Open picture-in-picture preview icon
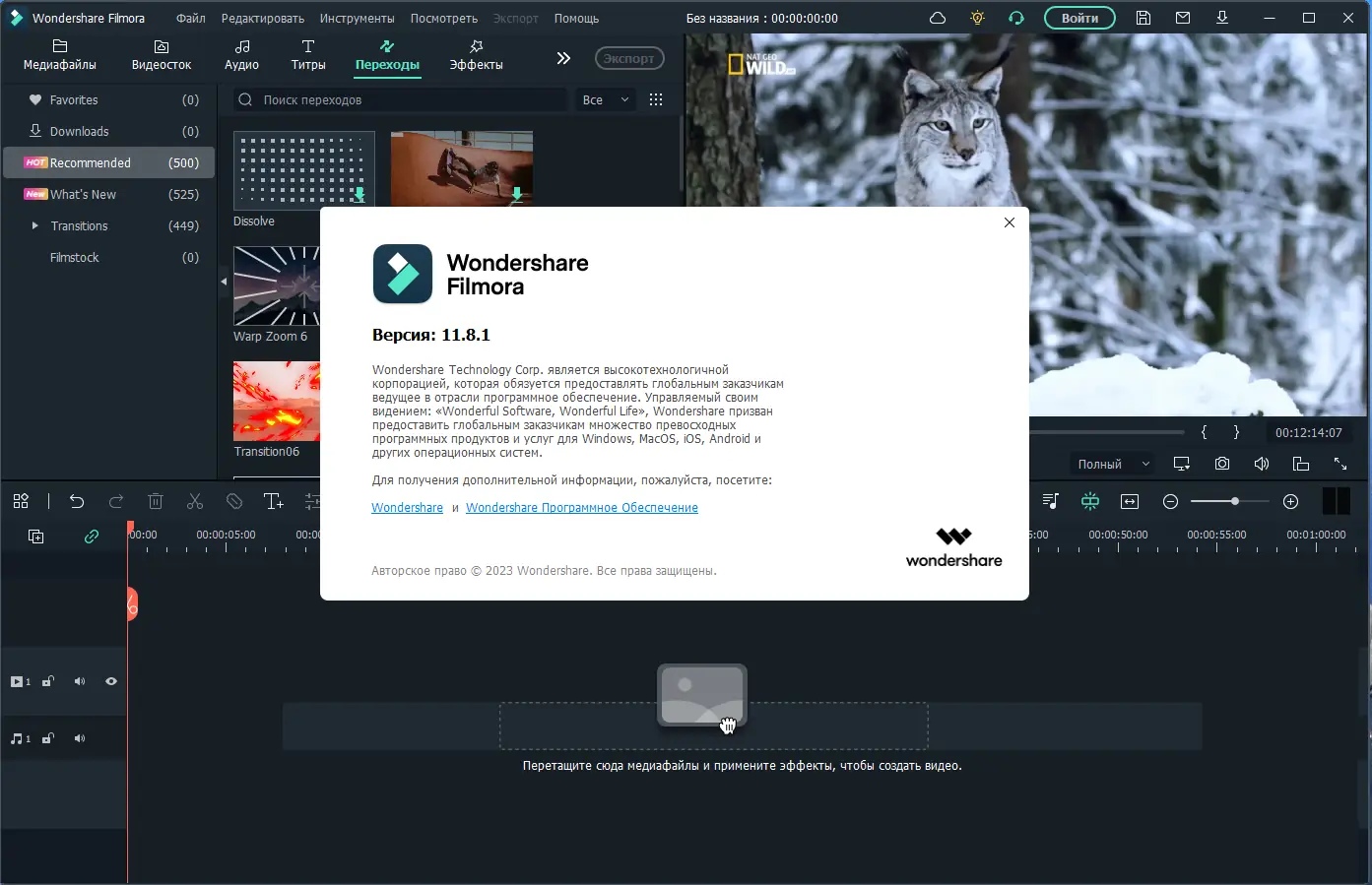 [1301, 464]
